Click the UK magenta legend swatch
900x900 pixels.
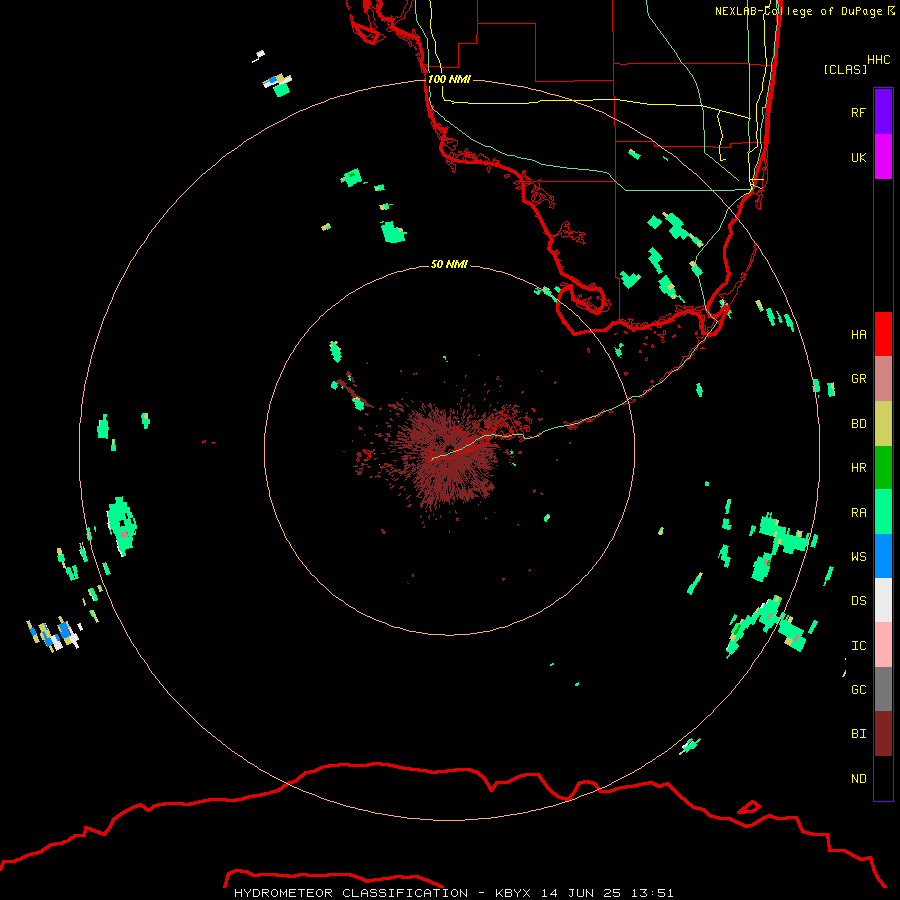pos(883,157)
